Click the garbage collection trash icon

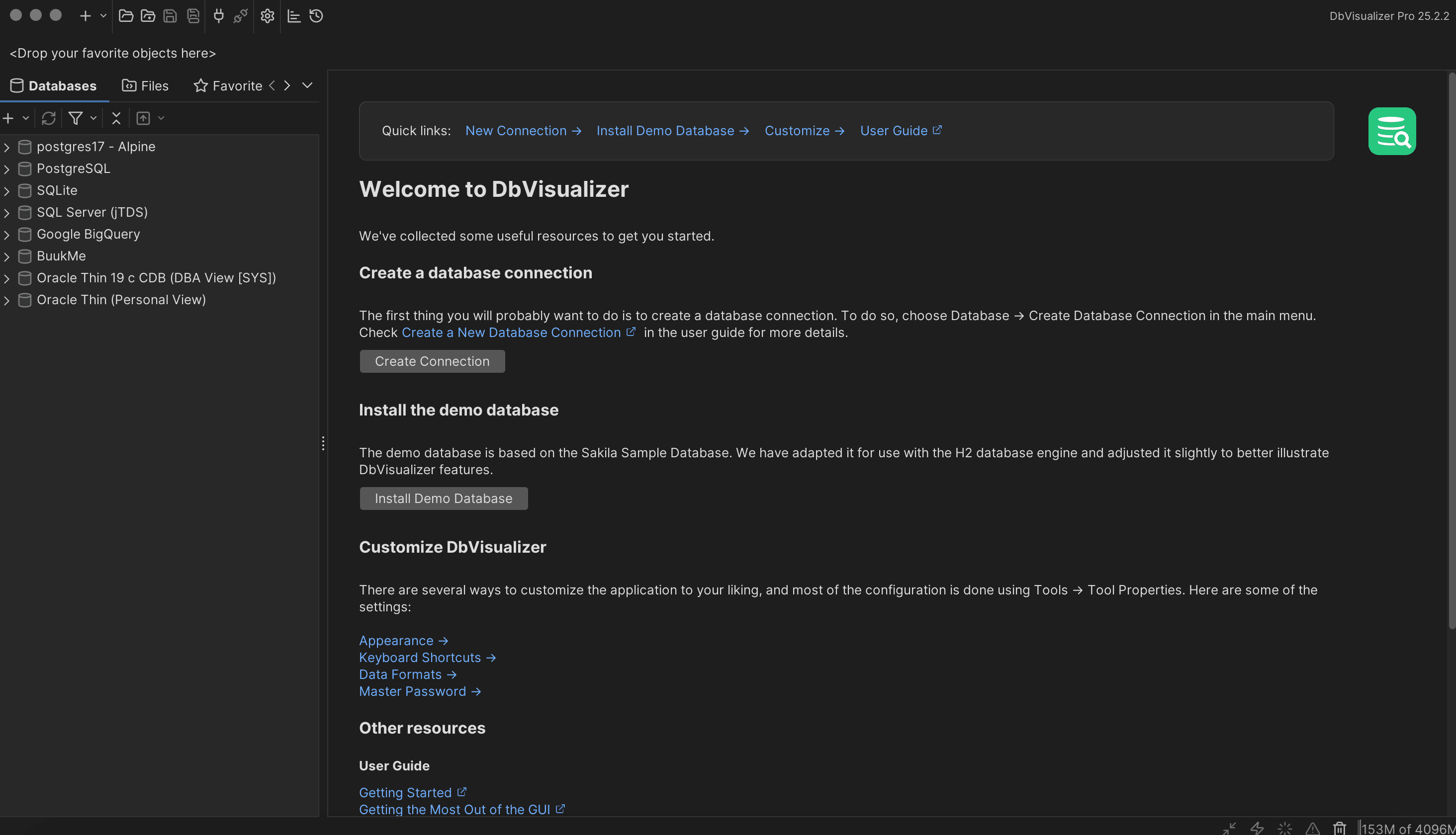tap(1339, 828)
